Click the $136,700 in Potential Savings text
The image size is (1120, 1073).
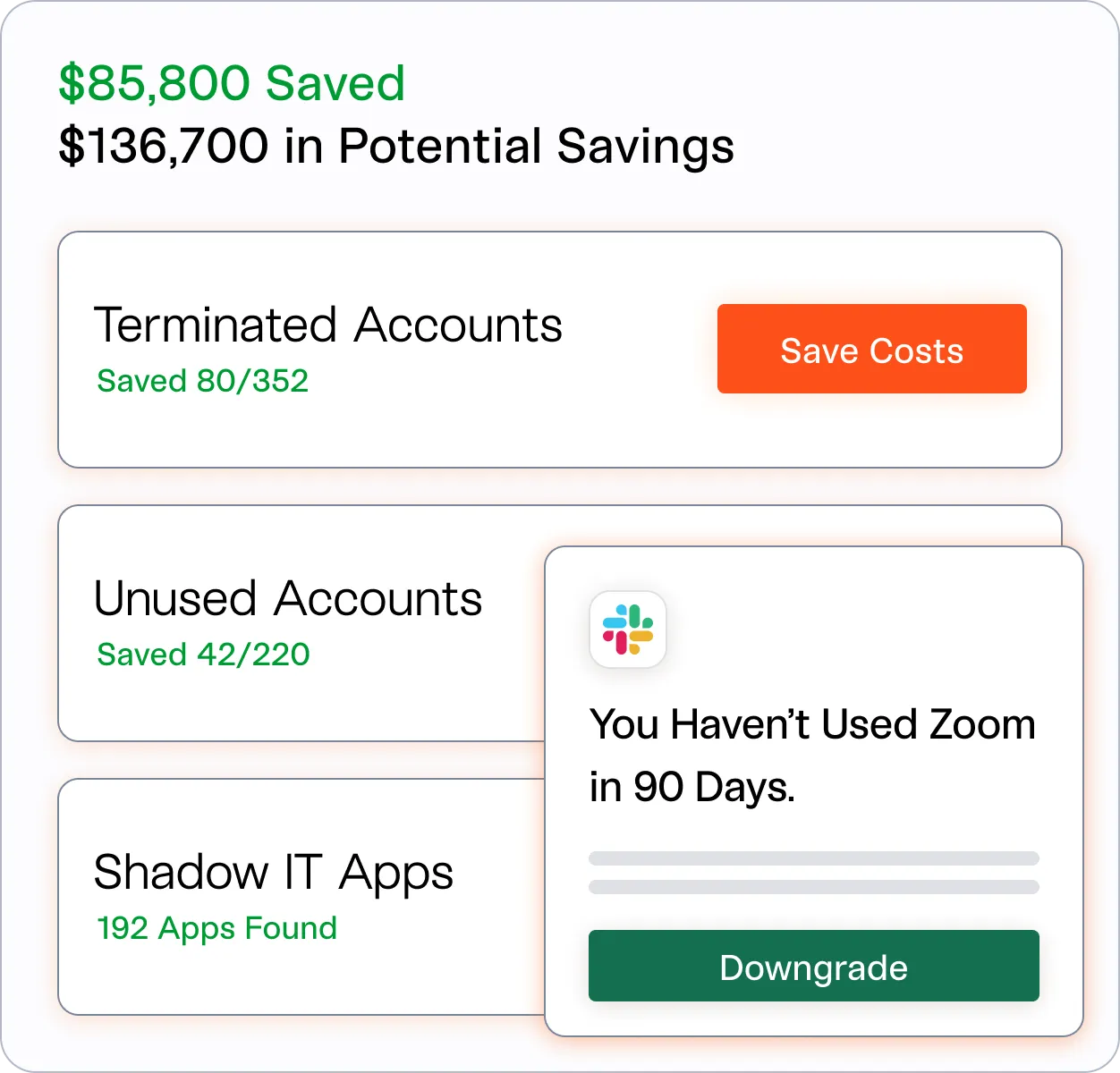pyautogui.click(x=396, y=146)
